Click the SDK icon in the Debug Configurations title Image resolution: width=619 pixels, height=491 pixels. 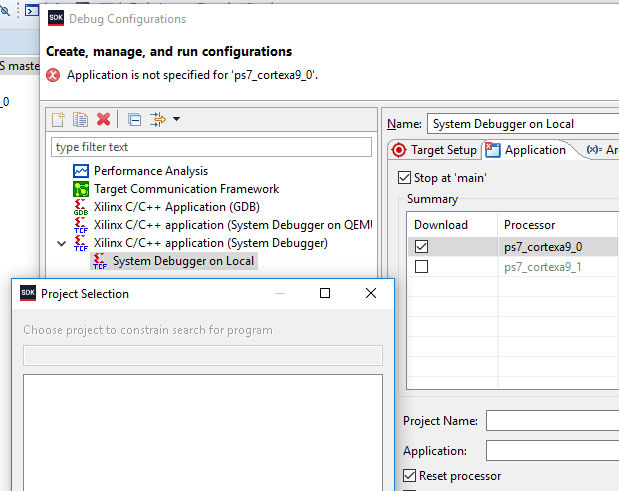pyautogui.click(x=56, y=18)
